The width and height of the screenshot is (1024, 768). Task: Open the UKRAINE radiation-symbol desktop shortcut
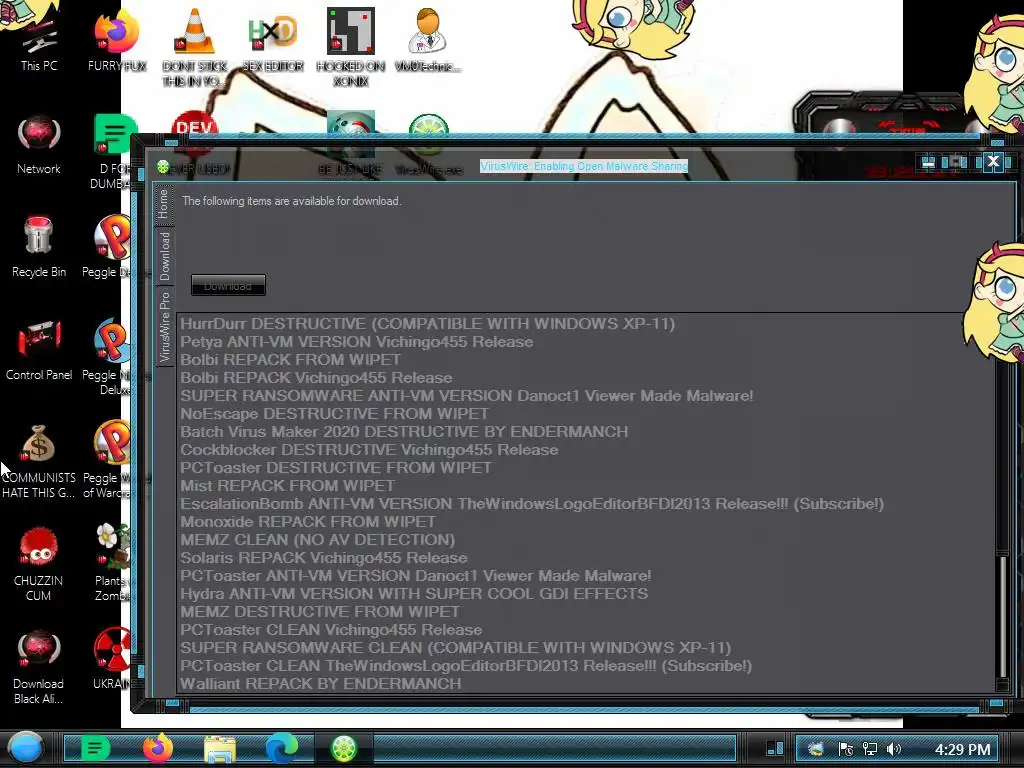click(x=112, y=660)
